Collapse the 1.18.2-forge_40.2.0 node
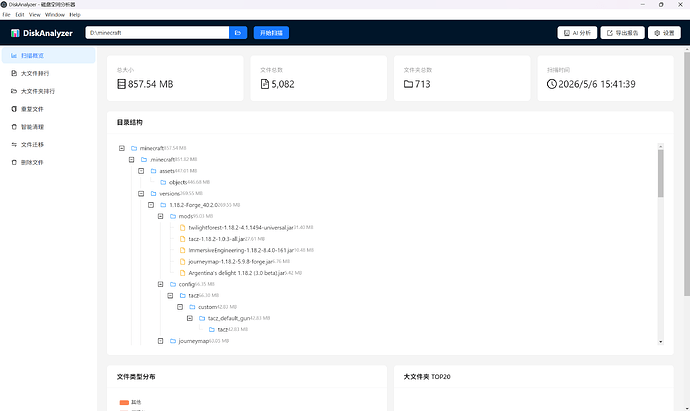 [x=151, y=205]
